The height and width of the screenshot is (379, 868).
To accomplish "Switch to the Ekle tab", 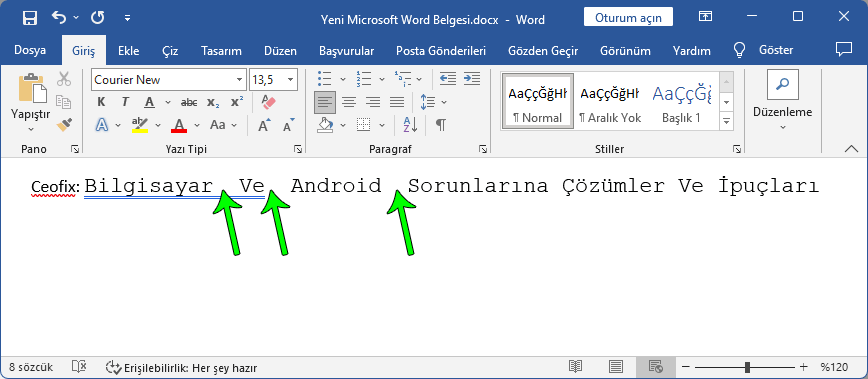I will 128,51.
